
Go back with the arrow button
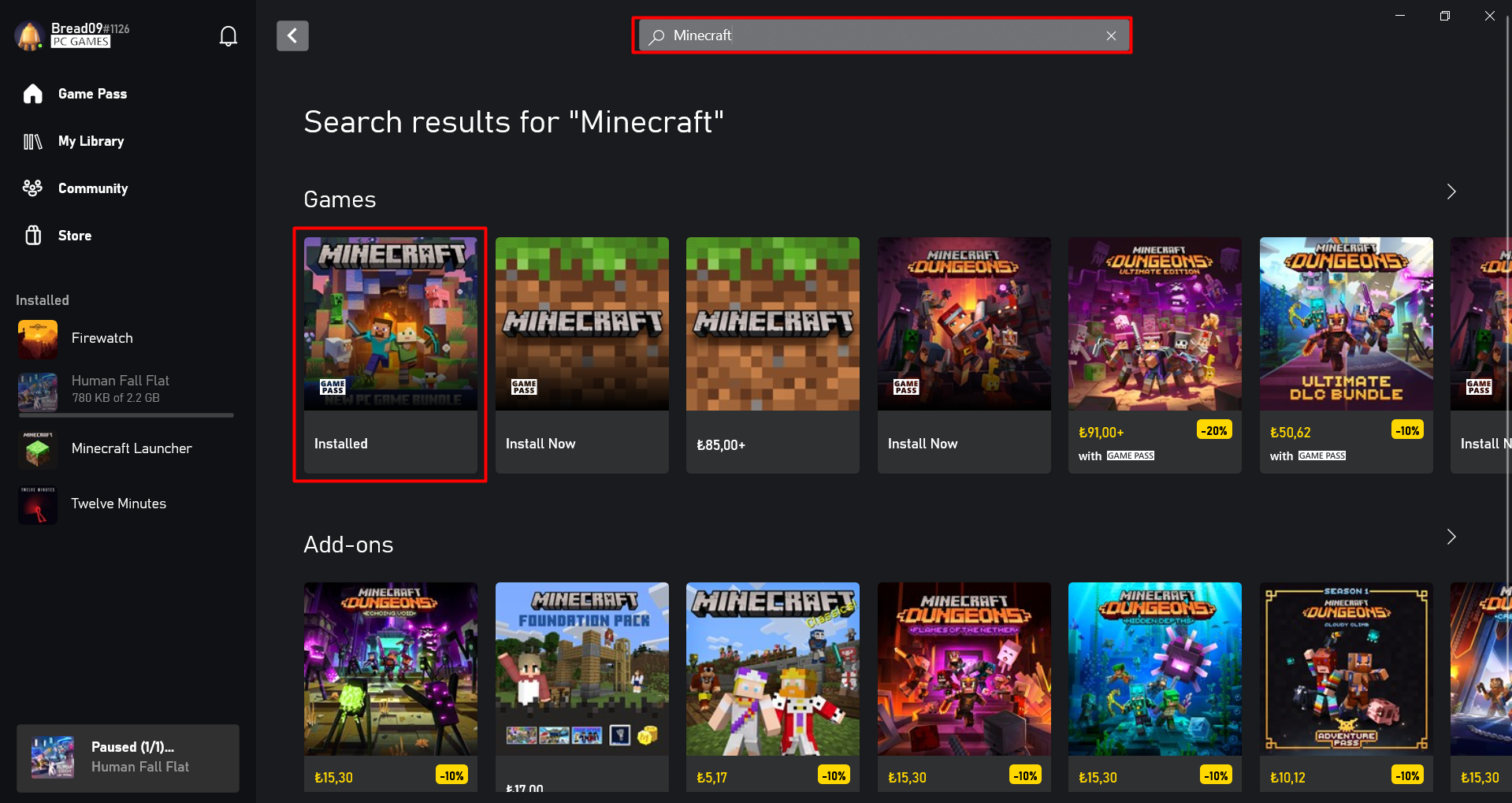point(292,35)
